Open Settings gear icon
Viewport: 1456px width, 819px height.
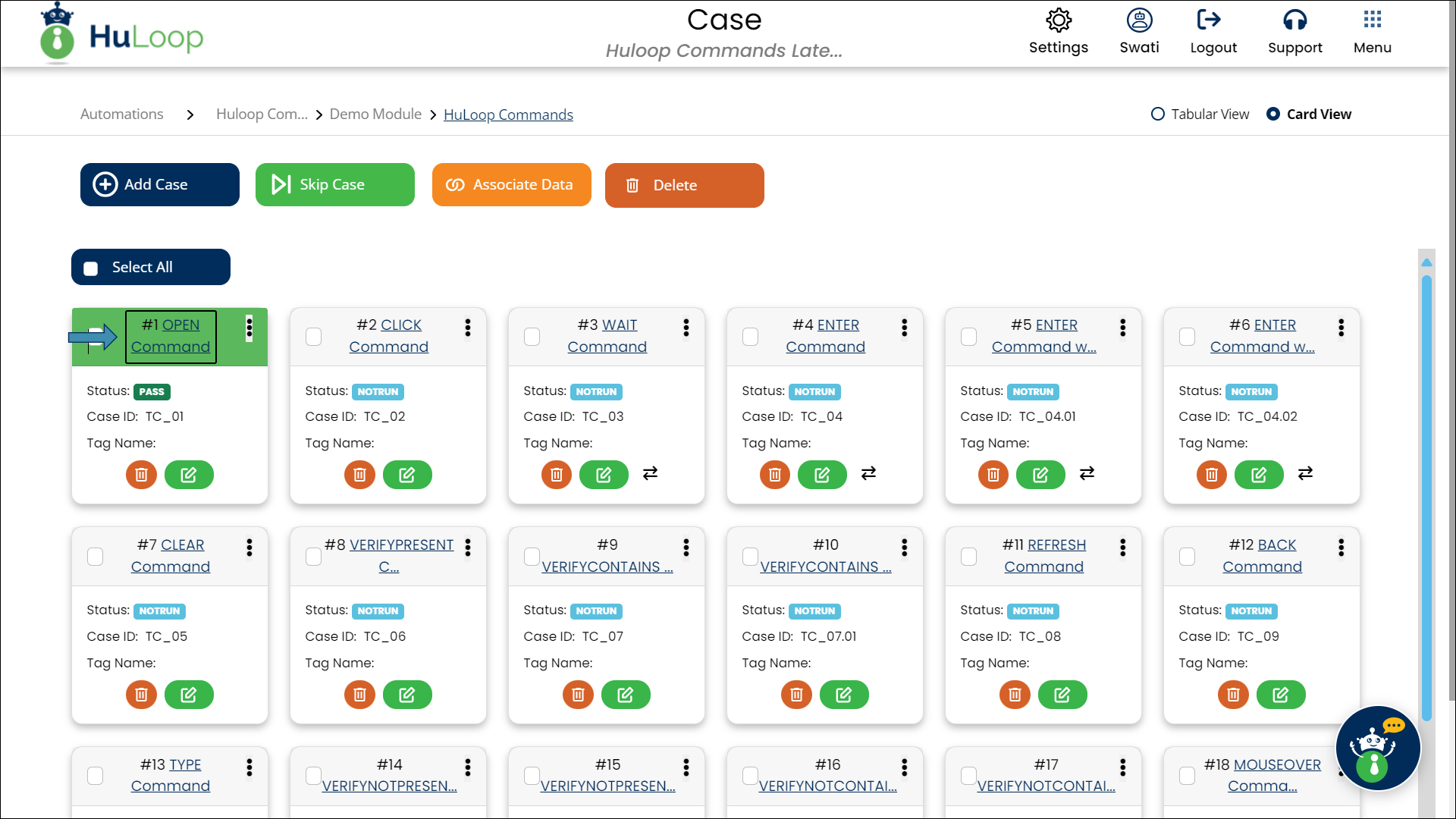click(x=1059, y=20)
